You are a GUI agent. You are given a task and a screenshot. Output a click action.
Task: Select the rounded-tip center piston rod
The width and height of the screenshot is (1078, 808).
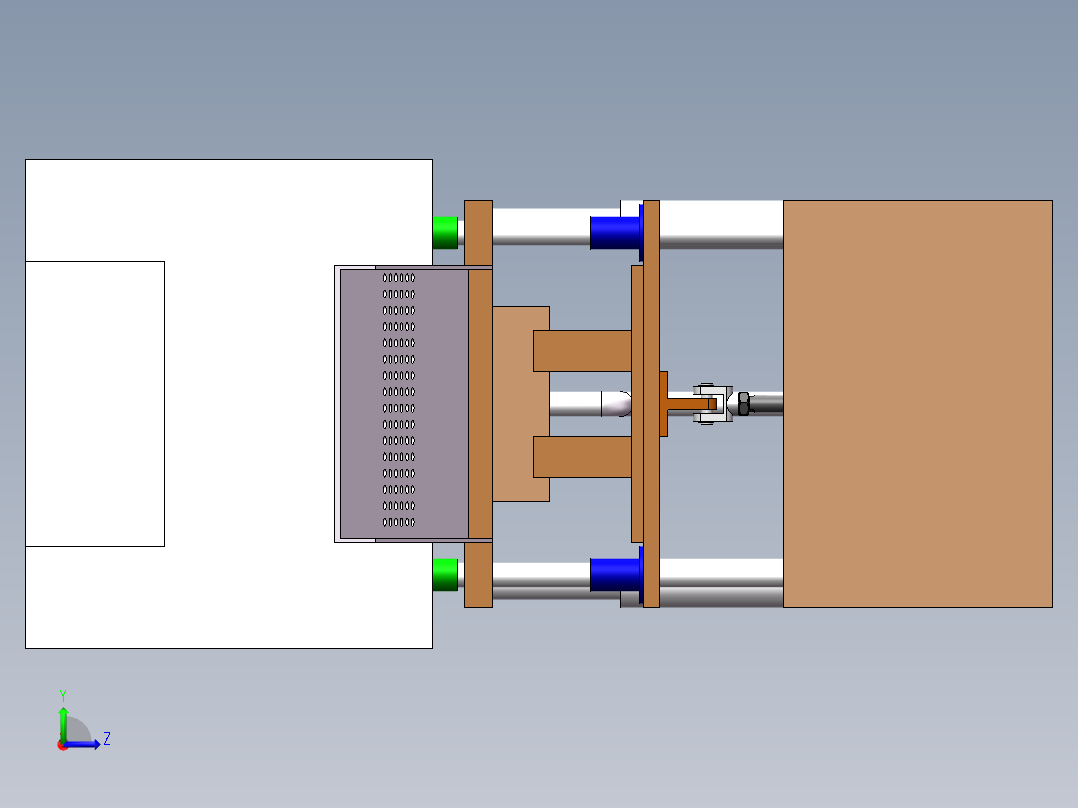591,404
